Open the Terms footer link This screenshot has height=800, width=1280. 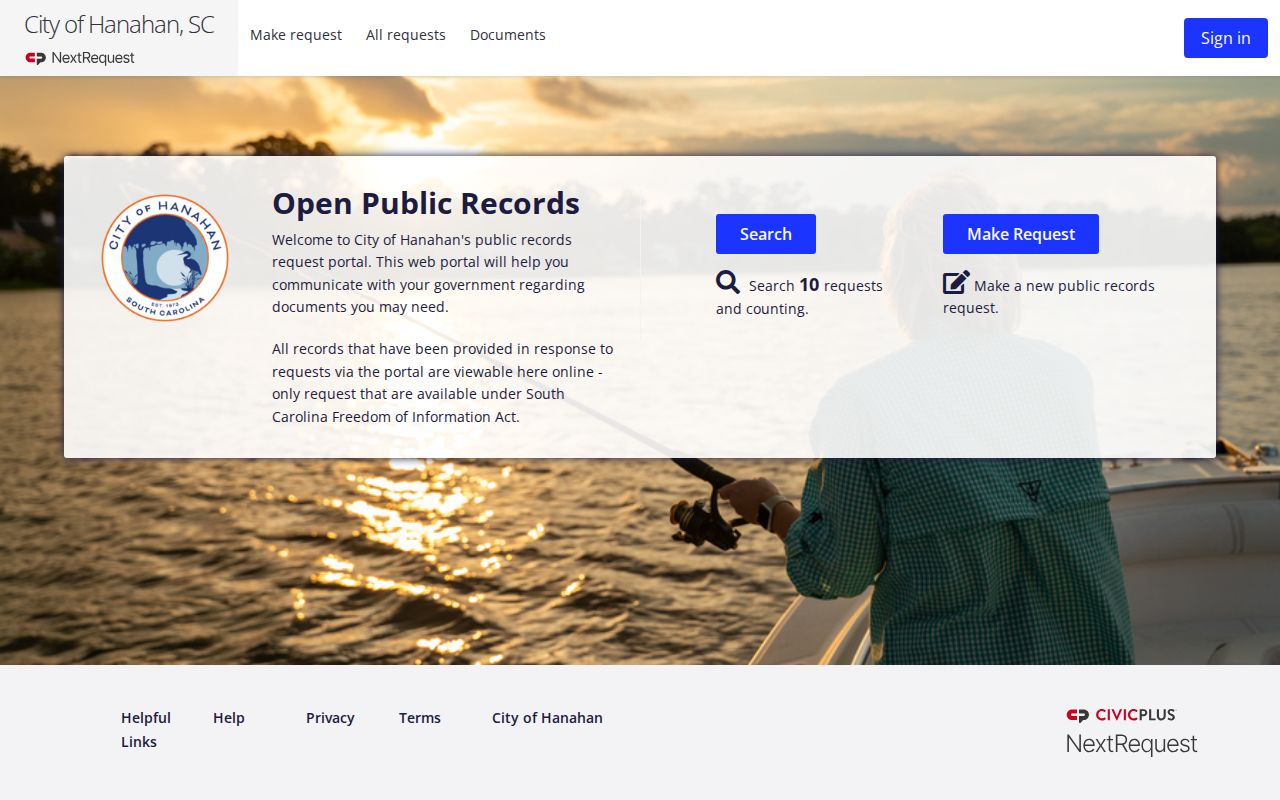tap(420, 718)
